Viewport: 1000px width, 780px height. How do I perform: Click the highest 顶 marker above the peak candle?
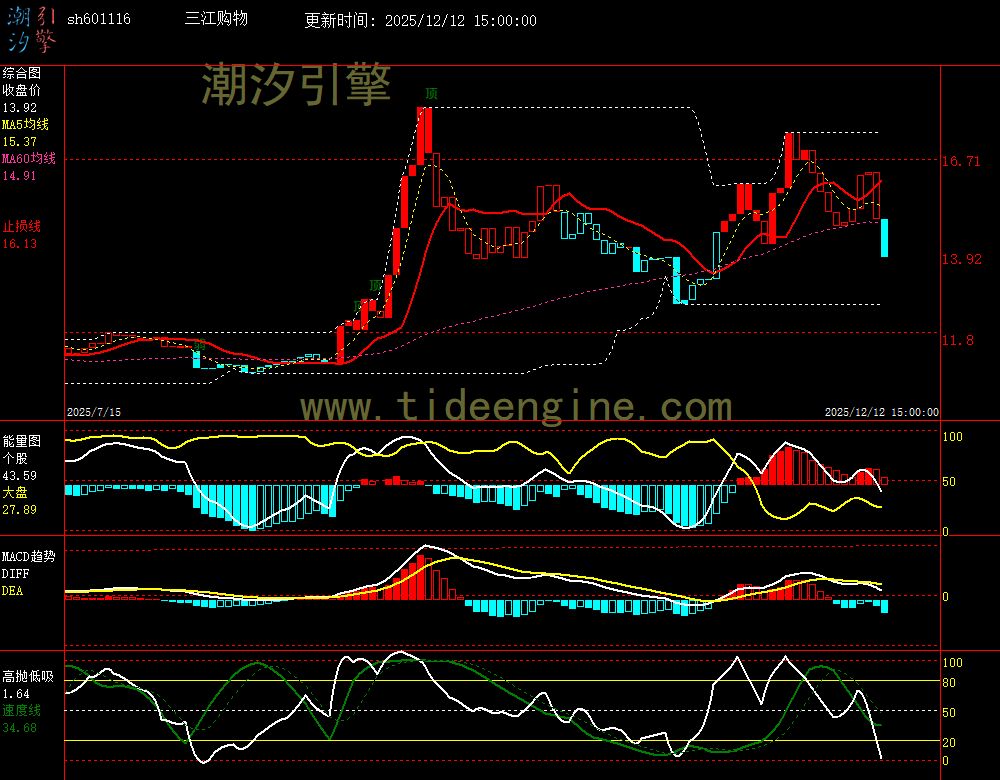(431, 93)
